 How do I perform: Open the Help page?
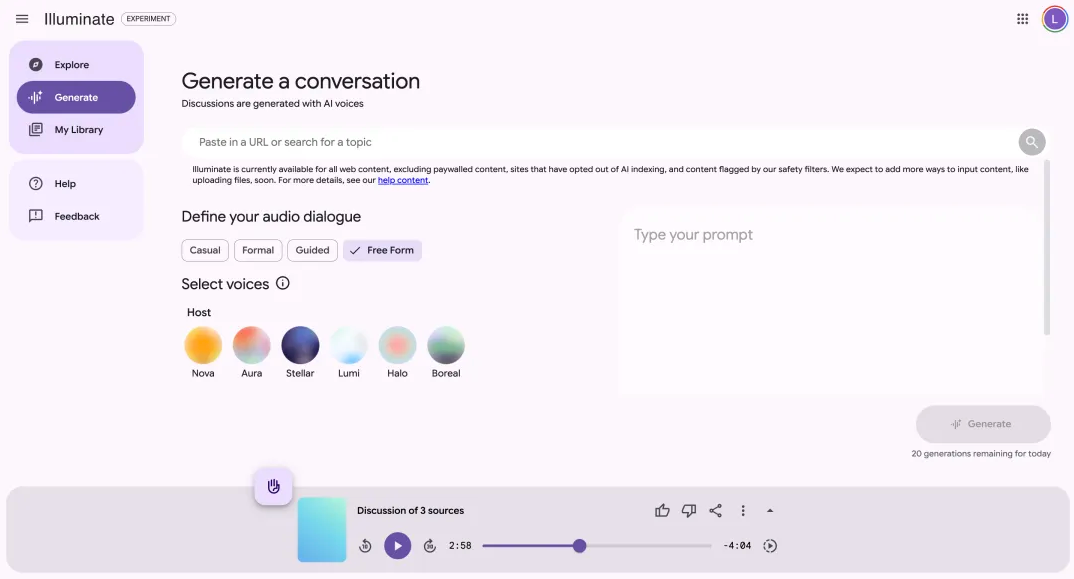point(76,184)
